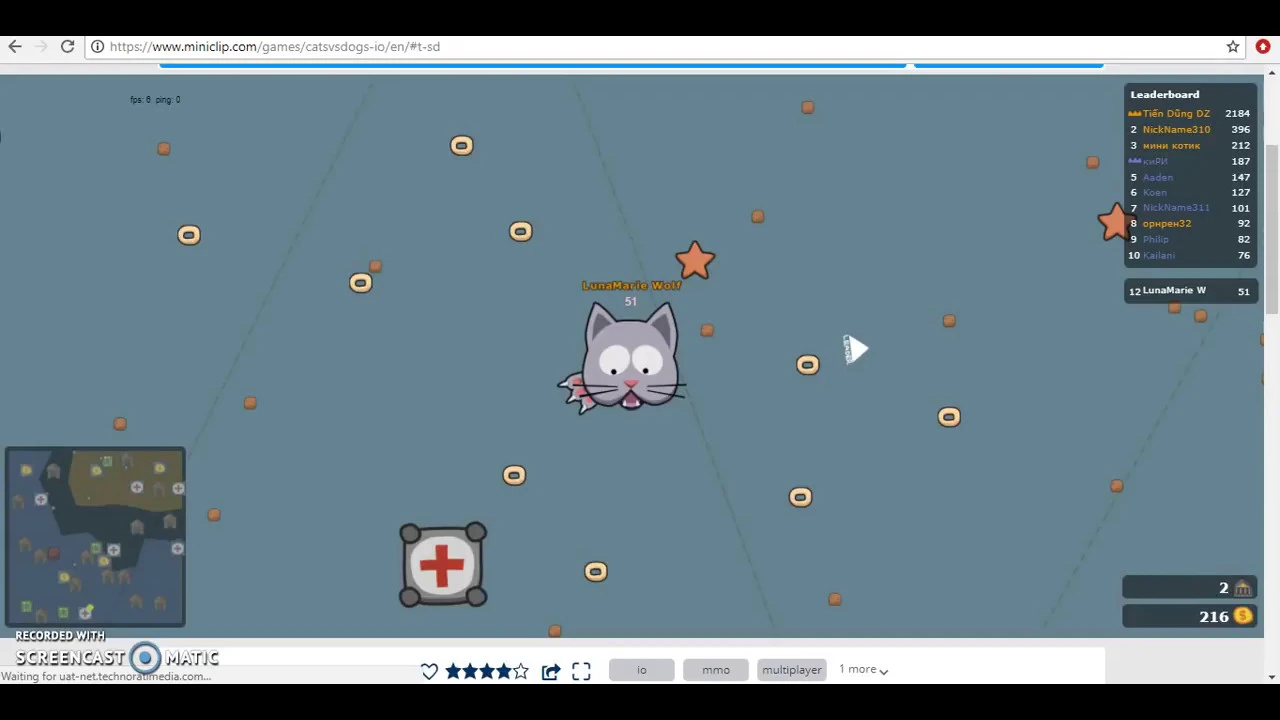Reload the page with the refresh icon
This screenshot has height=720, width=1280.
point(67,46)
